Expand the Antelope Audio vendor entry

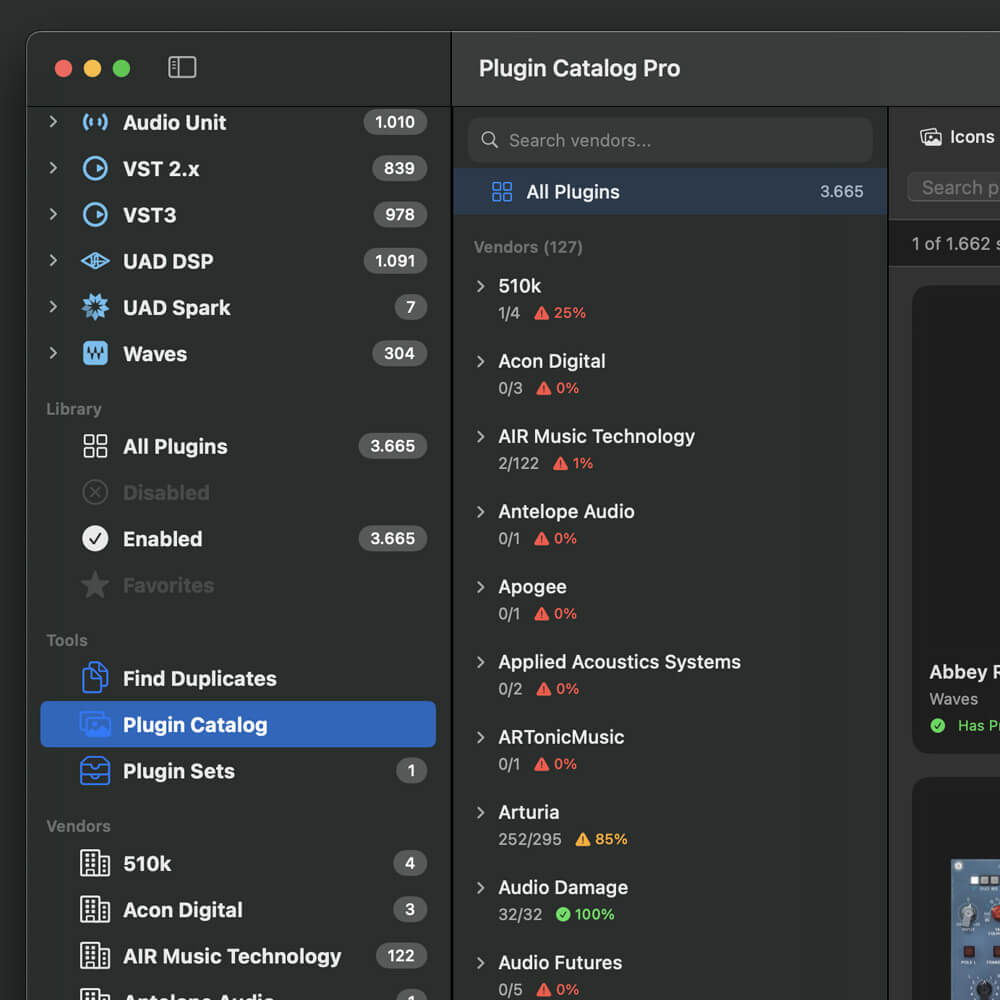(481, 512)
